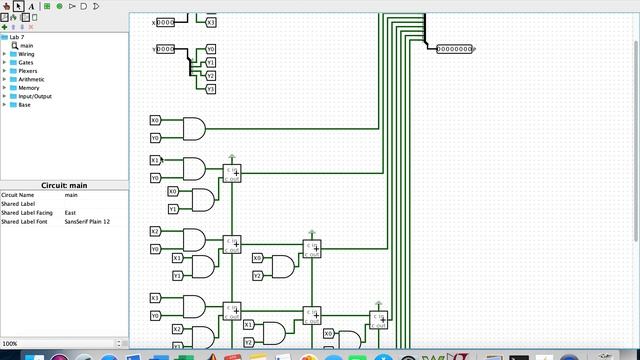Select the Y0 tunnel on Y splitter
Image resolution: width=640 pixels, height=360 pixels.
pos(210,49)
